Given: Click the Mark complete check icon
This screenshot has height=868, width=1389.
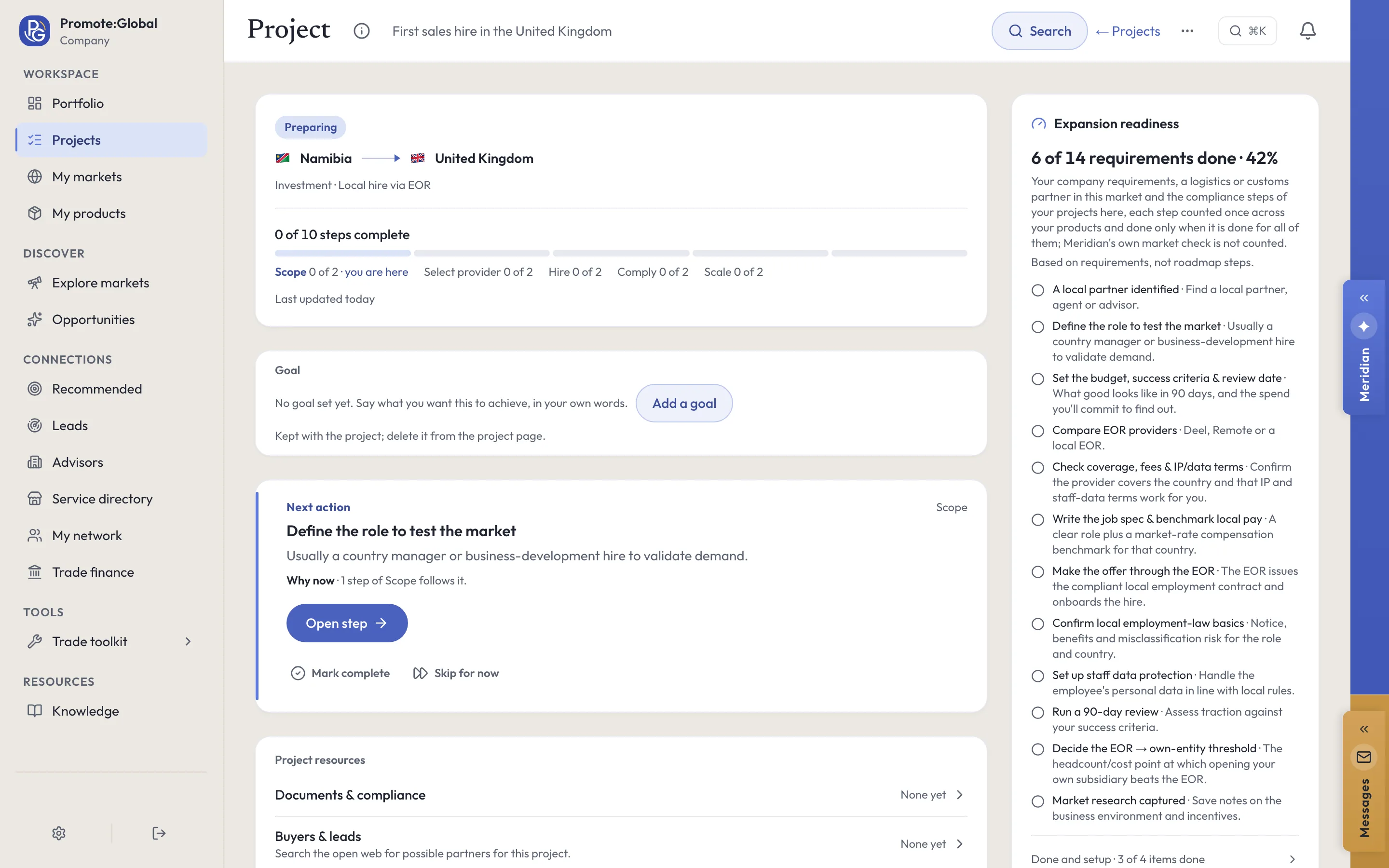Looking at the screenshot, I should pos(298,673).
